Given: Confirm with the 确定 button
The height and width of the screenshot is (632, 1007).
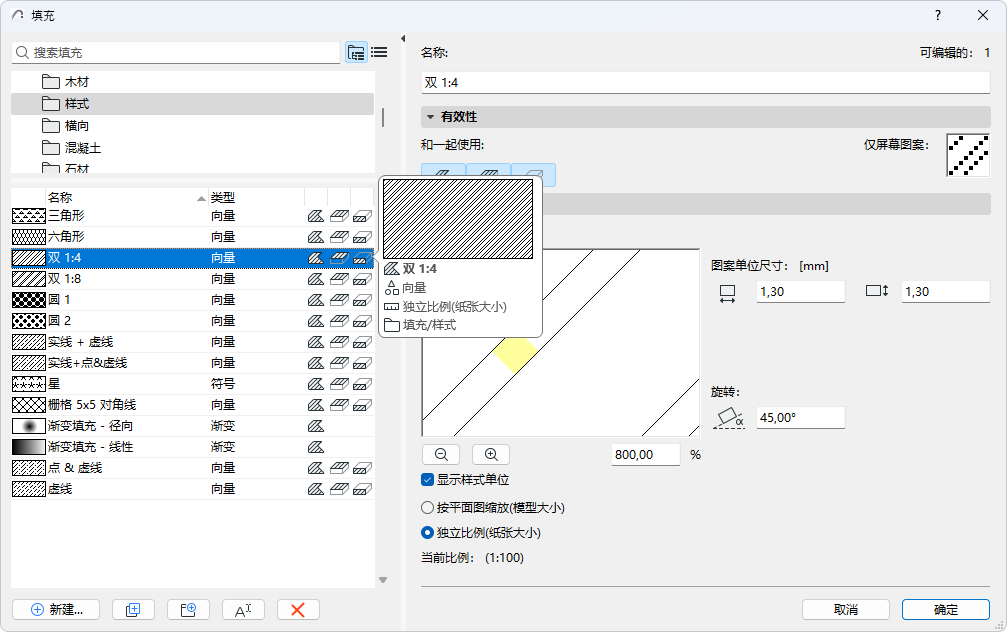Looking at the screenshot, I should (x=945, y=610).
